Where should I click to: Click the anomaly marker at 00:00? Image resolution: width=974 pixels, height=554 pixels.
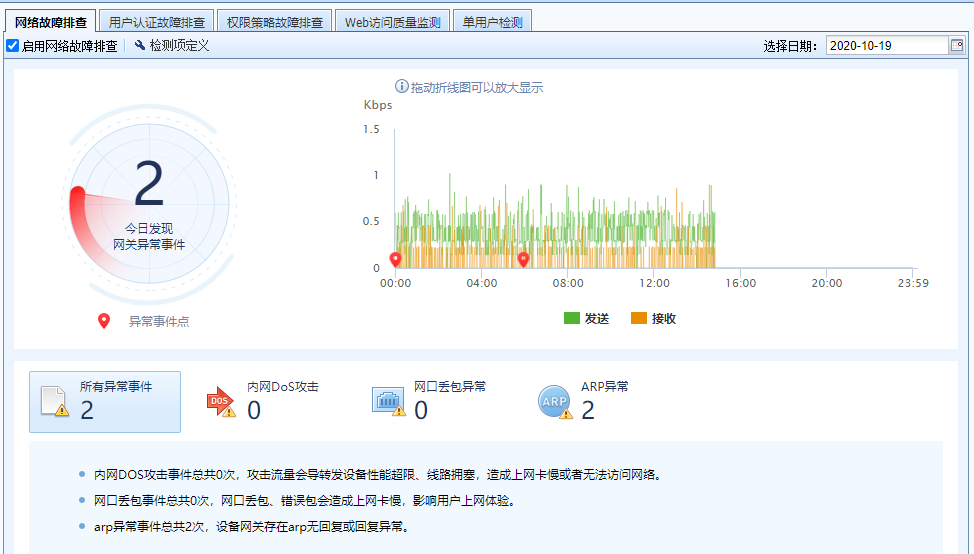pos(395,260)
